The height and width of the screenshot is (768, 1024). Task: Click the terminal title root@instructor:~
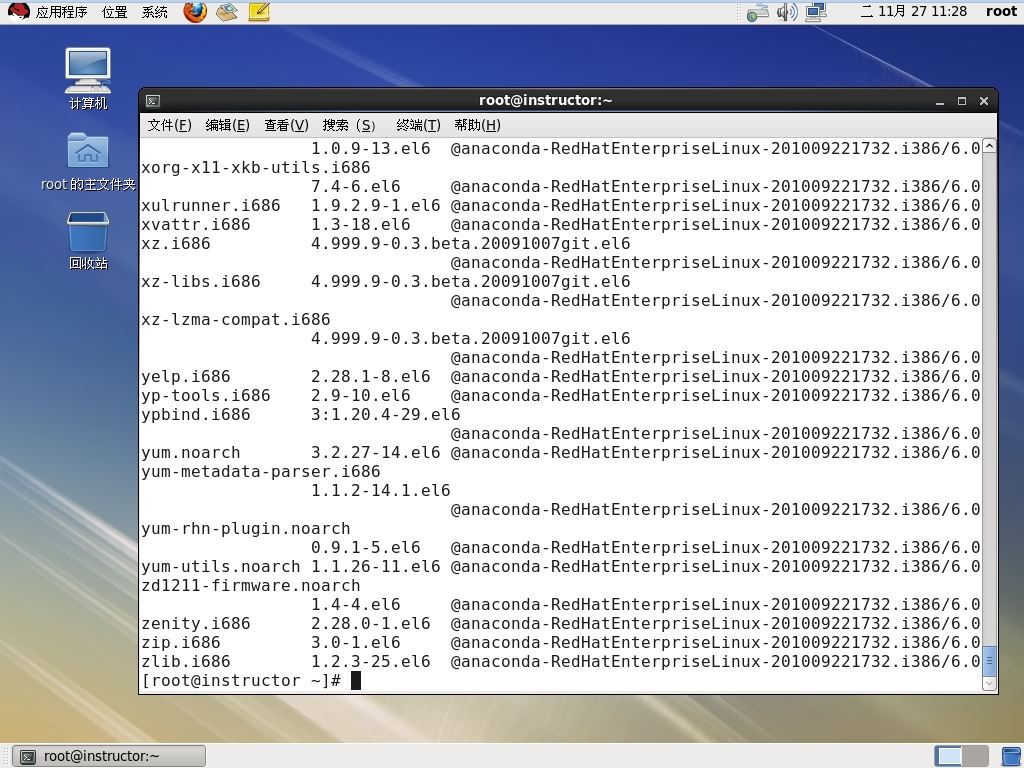pos(546,101)
